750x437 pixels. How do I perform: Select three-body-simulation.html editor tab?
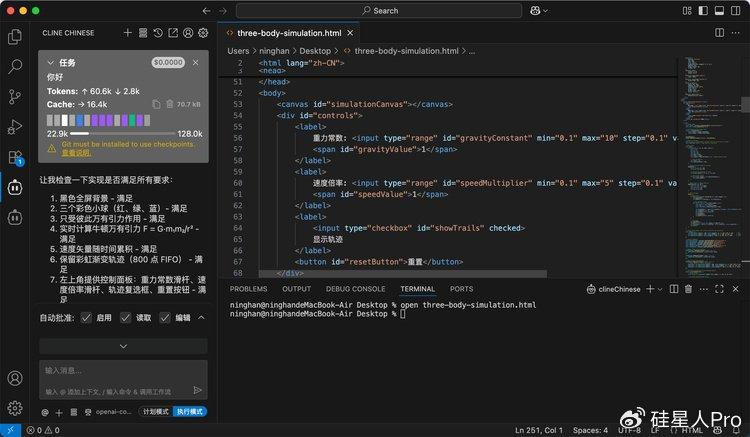[x=289, y=33]
